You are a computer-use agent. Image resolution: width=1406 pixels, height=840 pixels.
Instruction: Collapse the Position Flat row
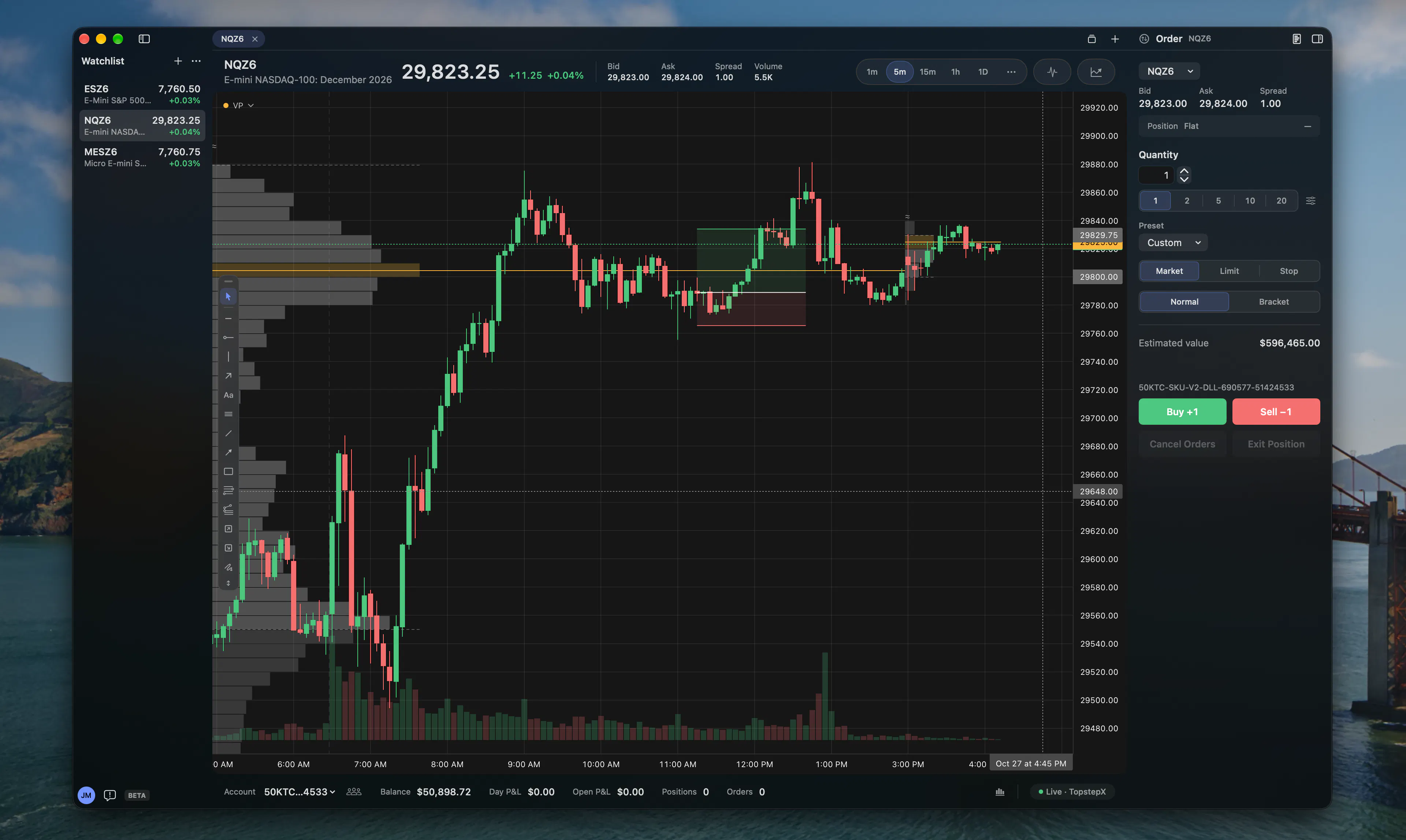coord(1308,126)
